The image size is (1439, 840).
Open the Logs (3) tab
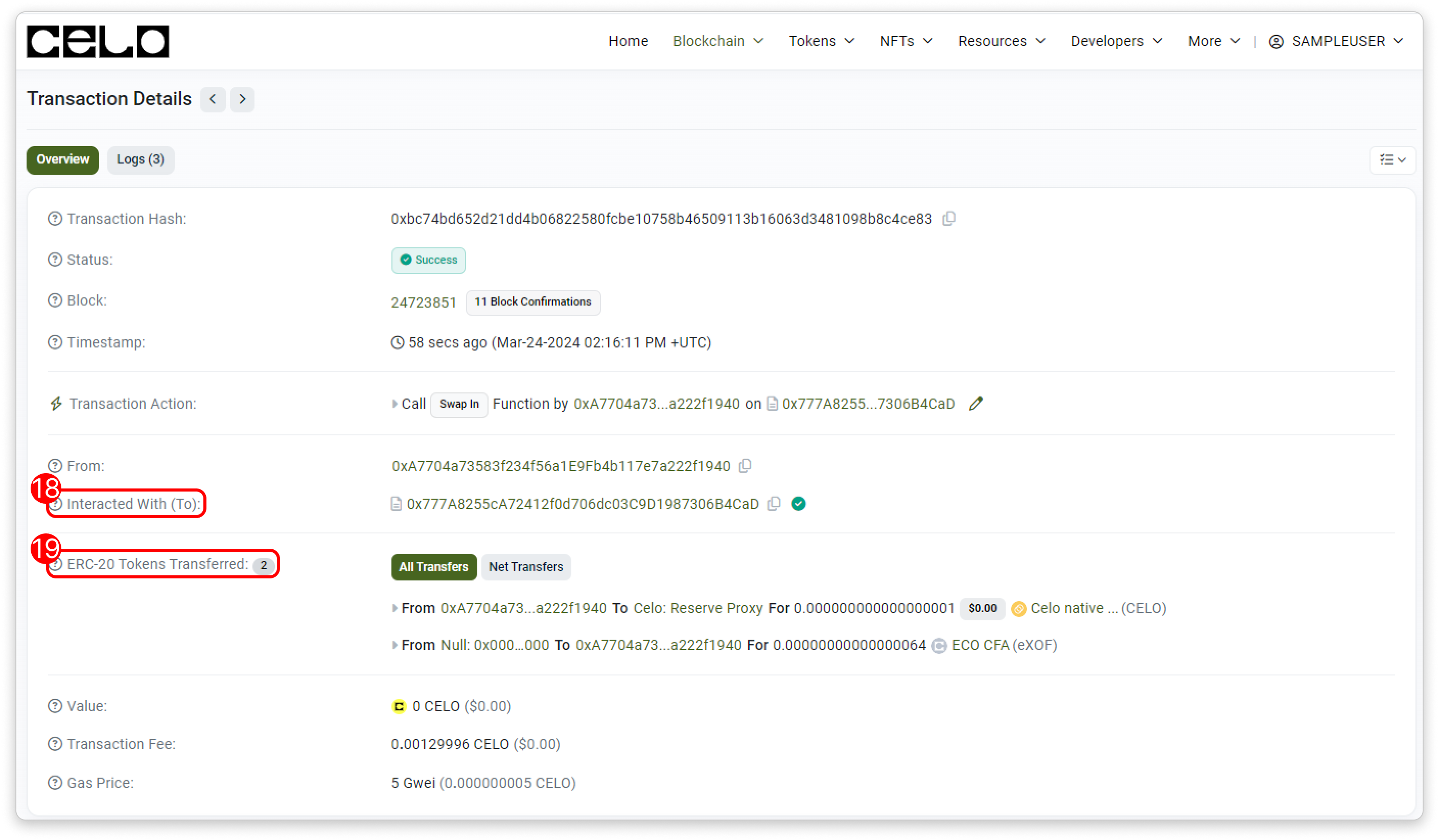141,160
